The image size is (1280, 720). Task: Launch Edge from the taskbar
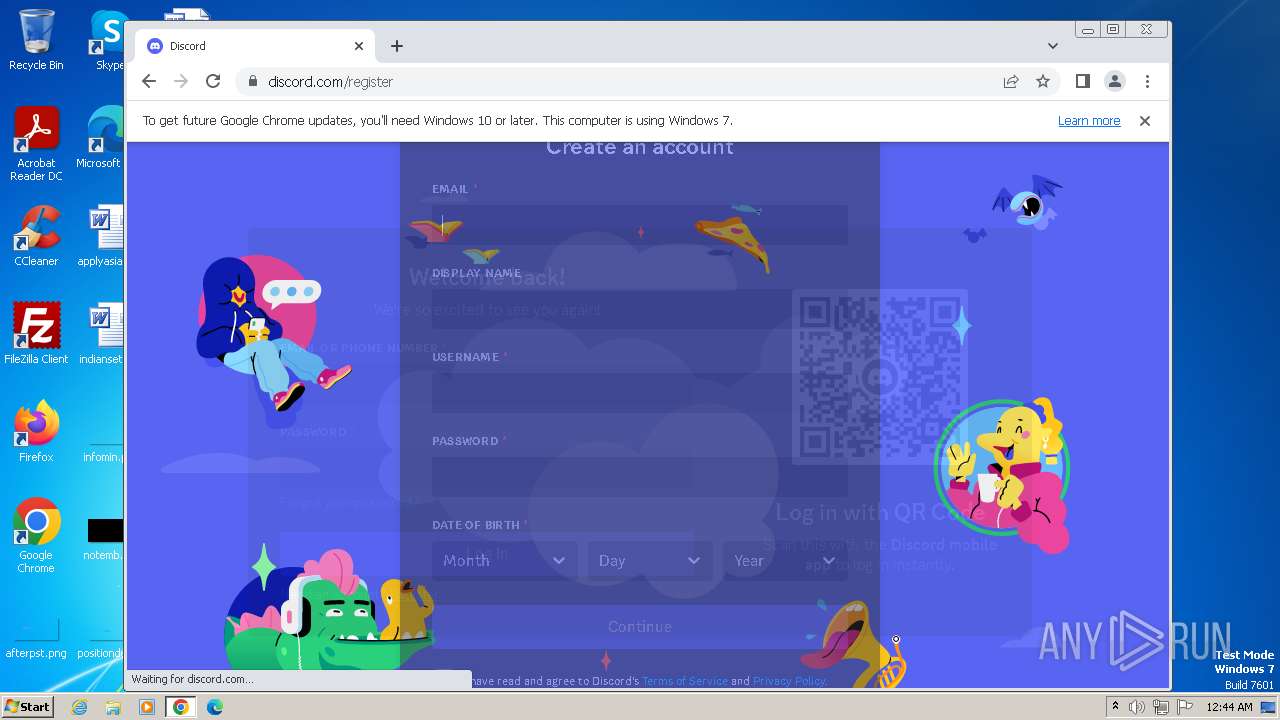214,707
